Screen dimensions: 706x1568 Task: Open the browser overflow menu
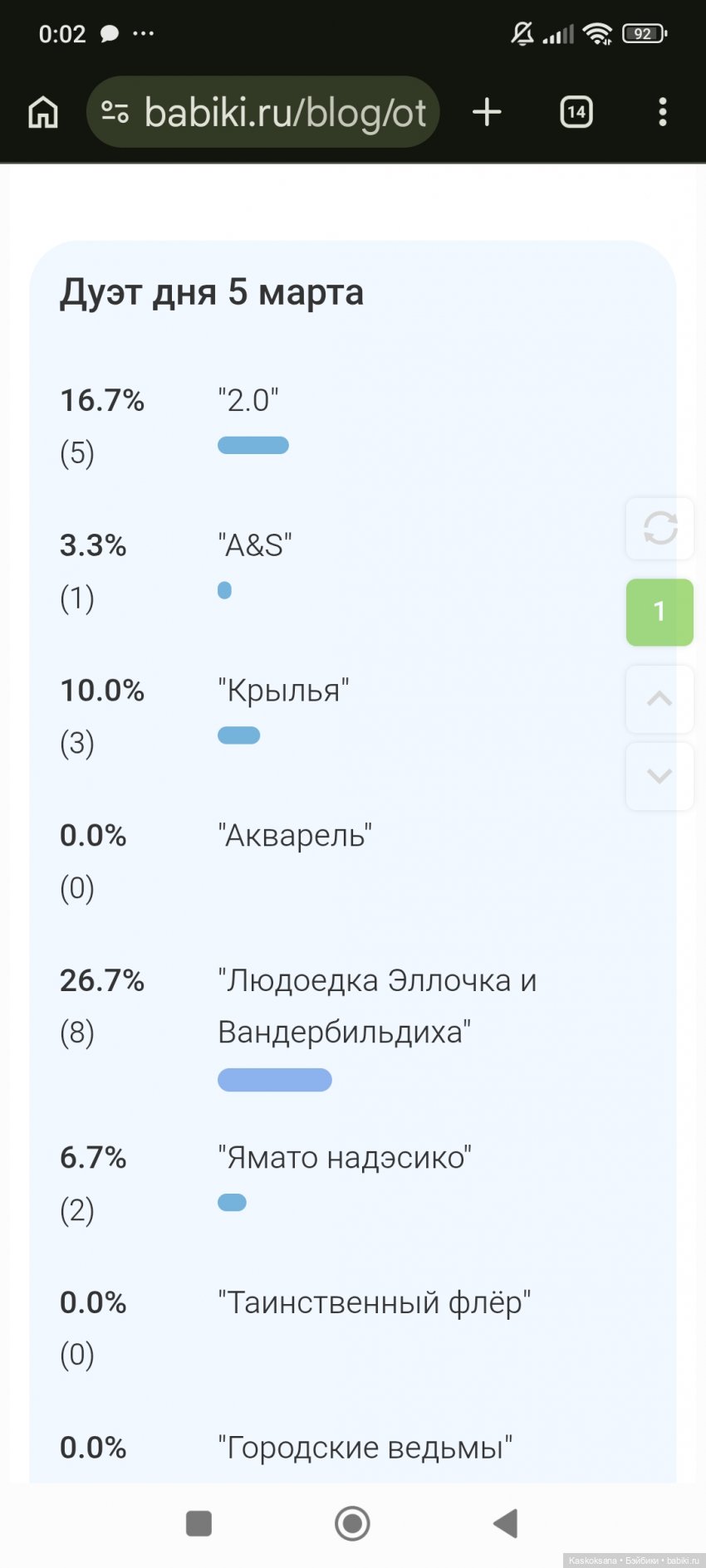click(662, 112)
